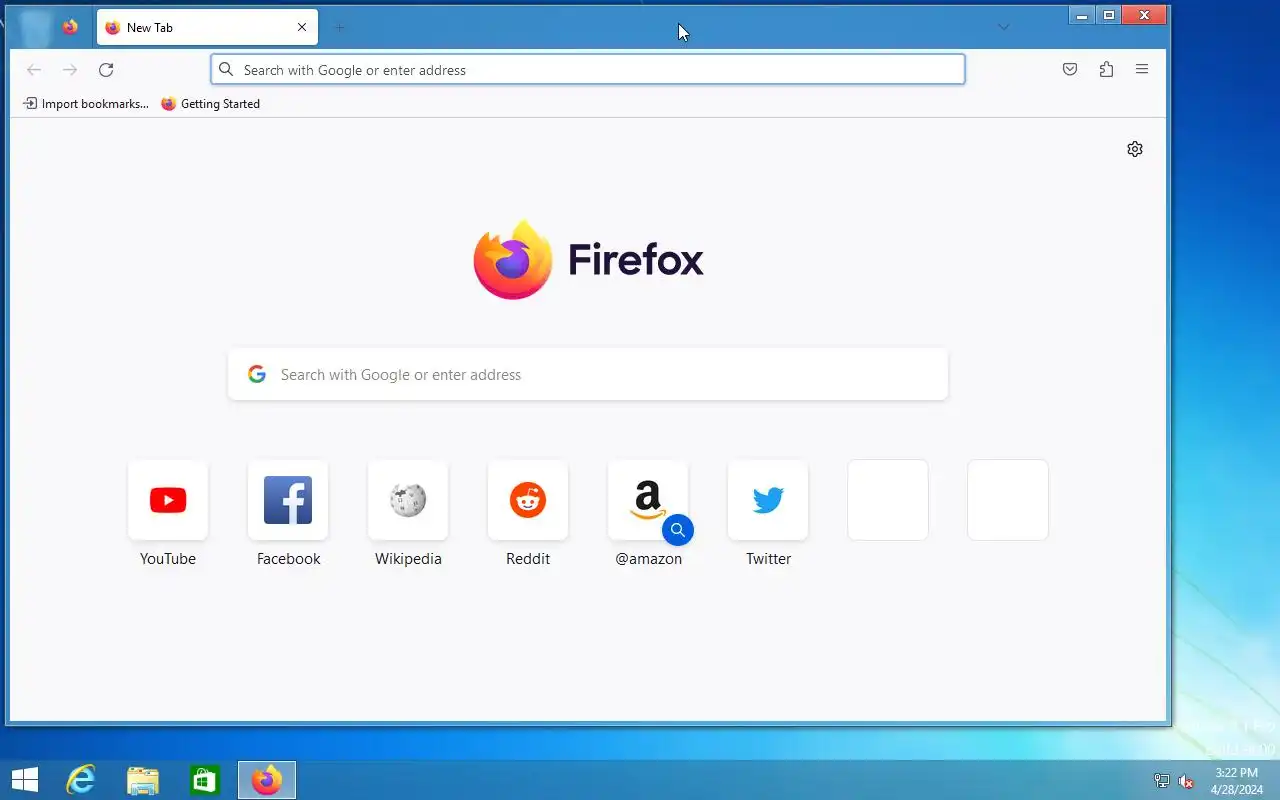Maximize the Firefox window
Screen dimensions: 1280x800
tap(1109, 15)
